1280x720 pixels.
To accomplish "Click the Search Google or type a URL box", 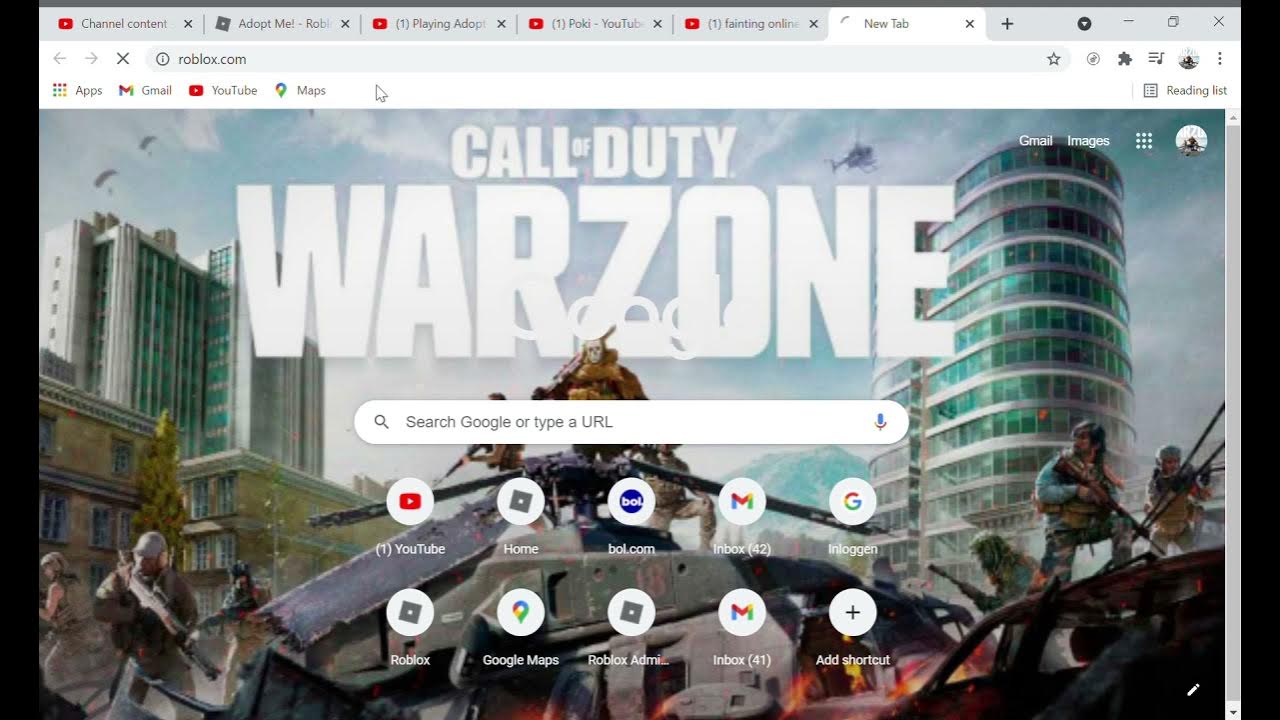I will [631, 422].
